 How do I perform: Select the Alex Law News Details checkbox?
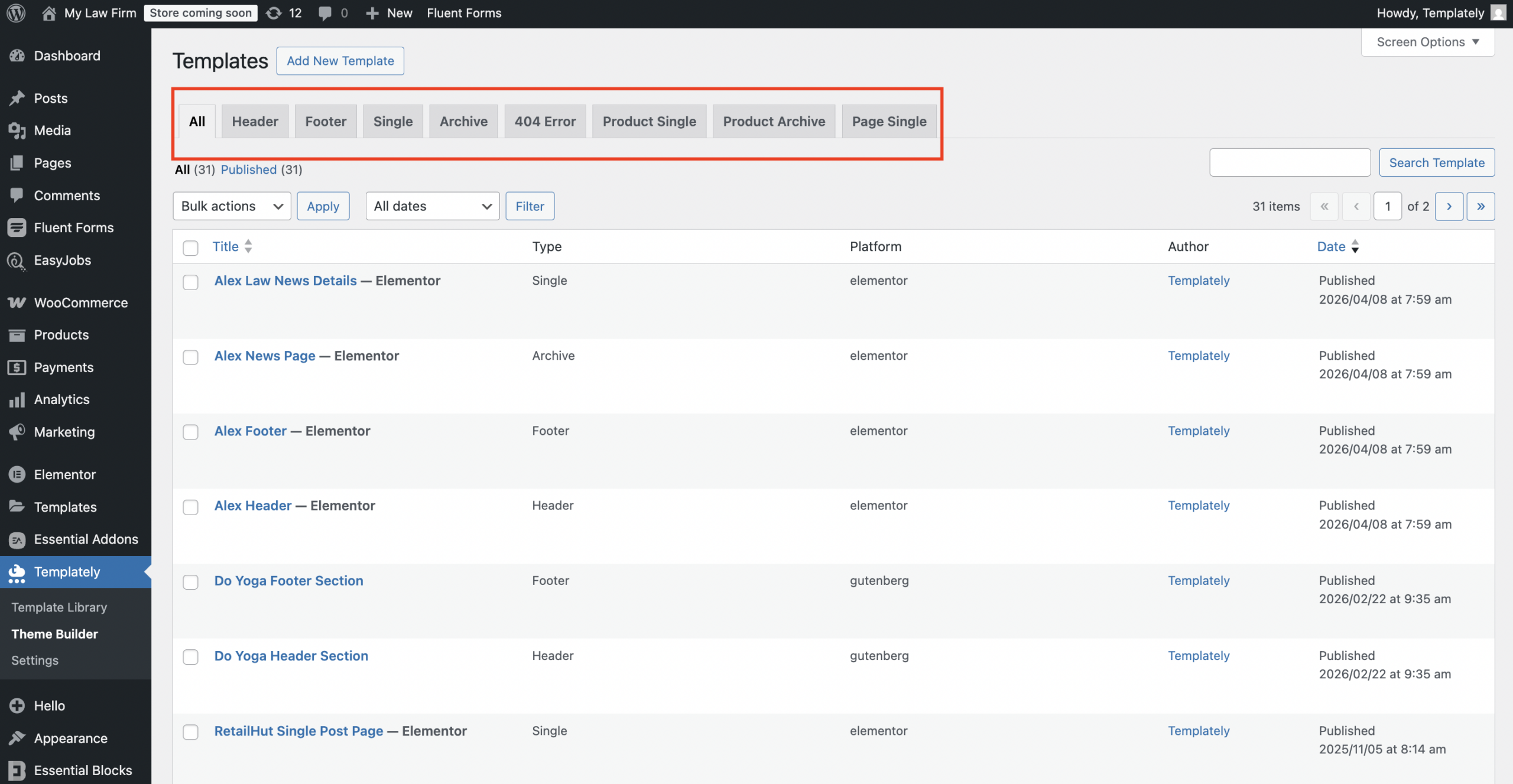coord(190,282)
